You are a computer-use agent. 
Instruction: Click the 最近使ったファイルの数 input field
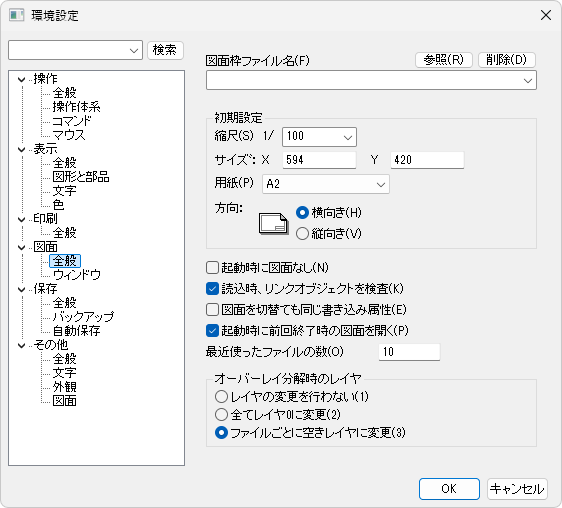tap(409, 352)
